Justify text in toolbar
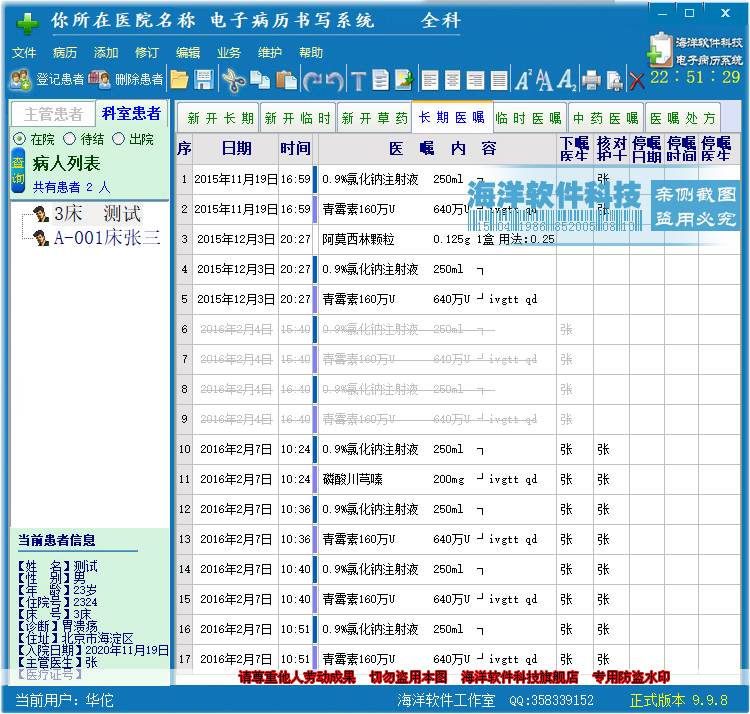Image resolution: width=750 pixels, height=714 pixels. 499,80
